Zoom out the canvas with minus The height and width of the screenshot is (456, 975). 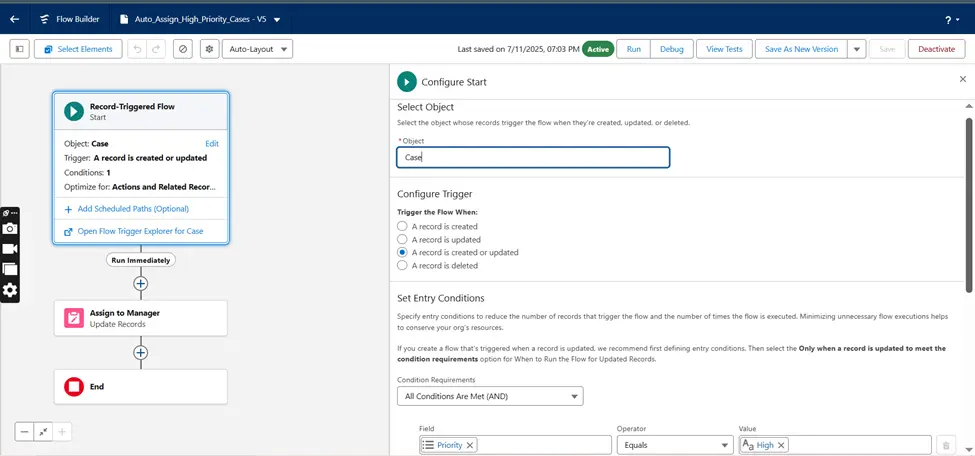pos(24,432)
